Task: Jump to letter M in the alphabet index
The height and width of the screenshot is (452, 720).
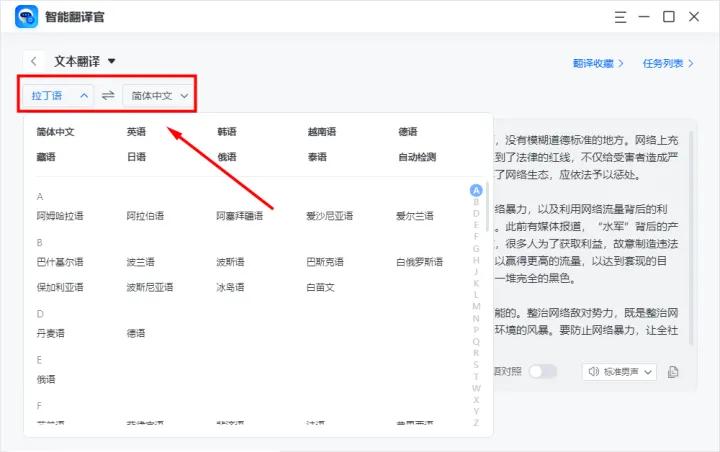Action: click(476, 306)
